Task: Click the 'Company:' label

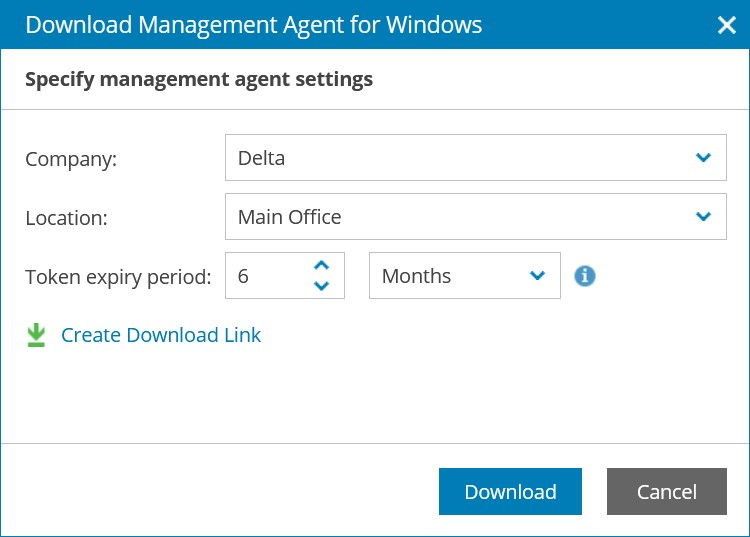Action: pos(71,159)
